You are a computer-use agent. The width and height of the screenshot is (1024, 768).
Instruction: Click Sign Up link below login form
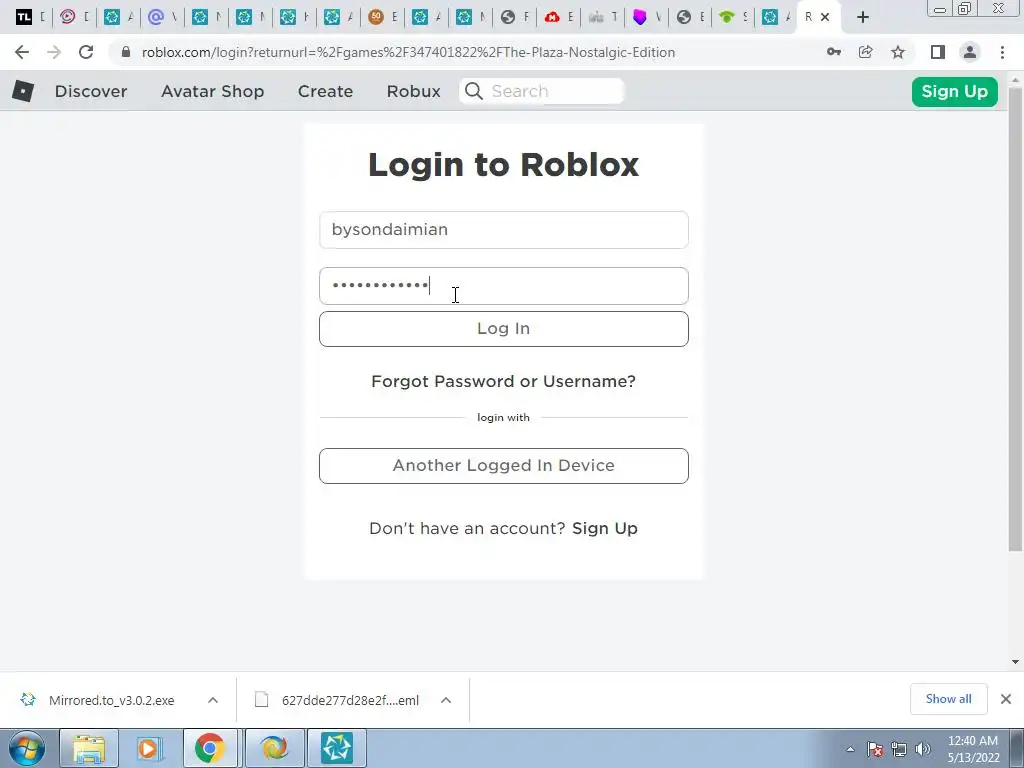605,528
